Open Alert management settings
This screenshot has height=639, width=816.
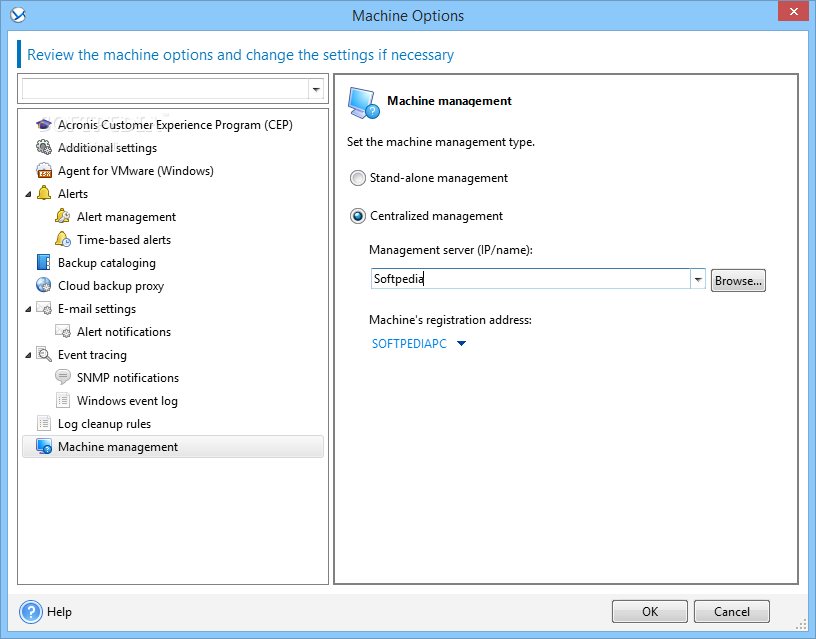[x=126, y=216]
